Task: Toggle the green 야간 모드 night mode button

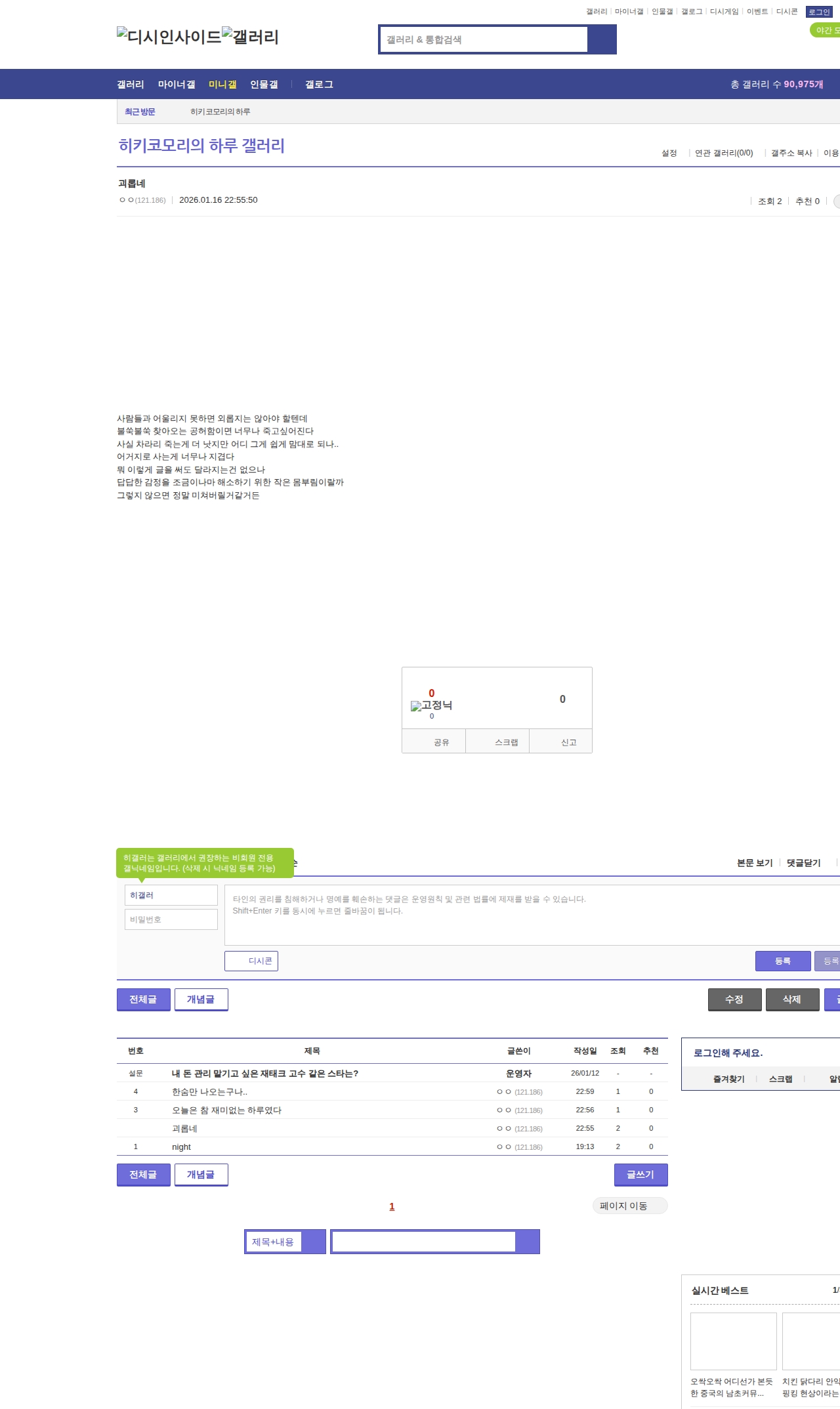Action: coord(826,30)
